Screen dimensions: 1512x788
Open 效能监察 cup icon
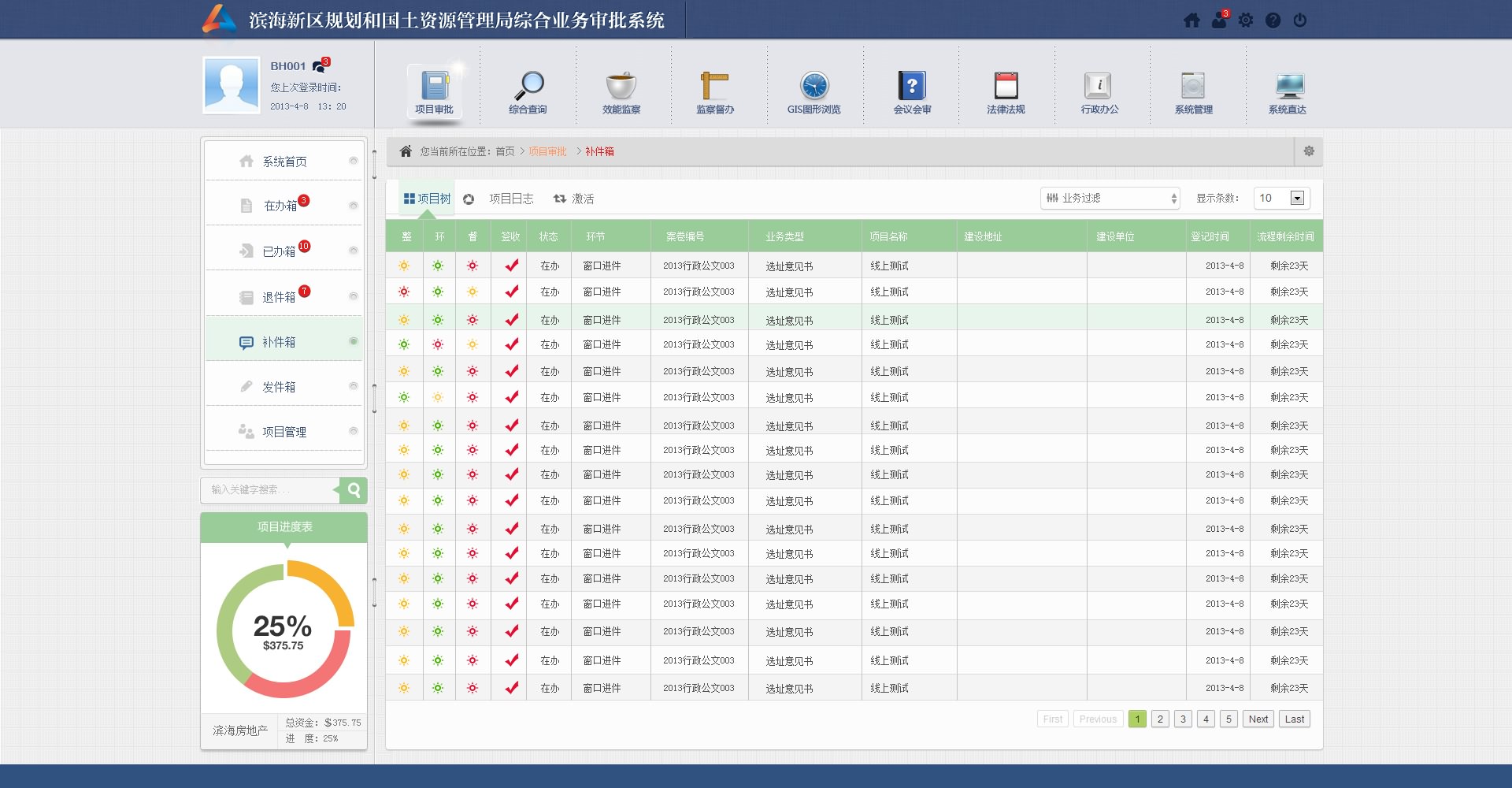[621, 93]
